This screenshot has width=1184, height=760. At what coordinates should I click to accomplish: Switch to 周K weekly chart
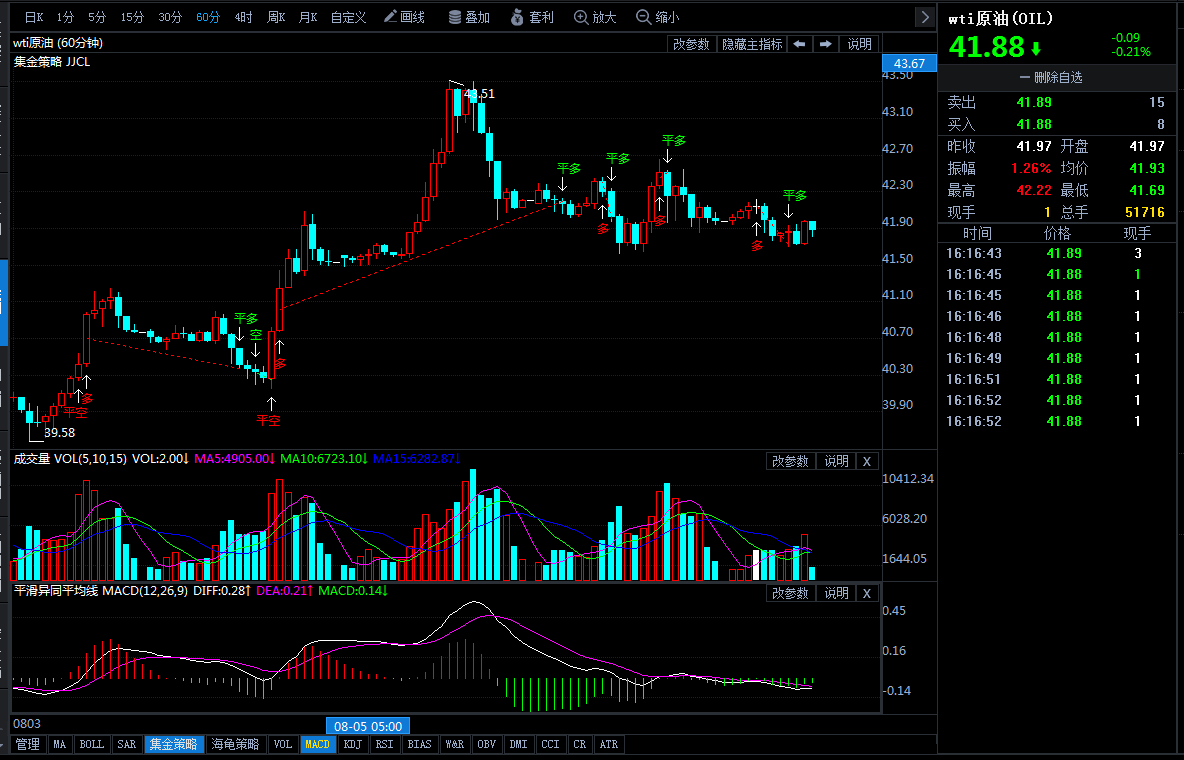click(276, 17)
